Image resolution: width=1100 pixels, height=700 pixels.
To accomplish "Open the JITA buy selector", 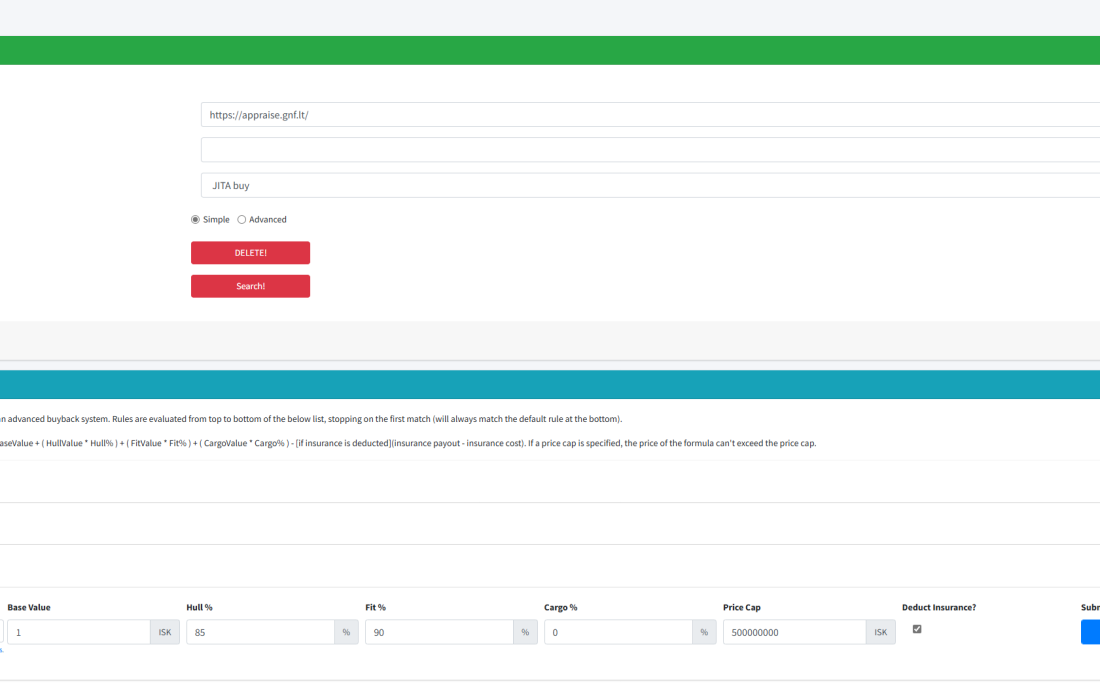I will point(650,186).
